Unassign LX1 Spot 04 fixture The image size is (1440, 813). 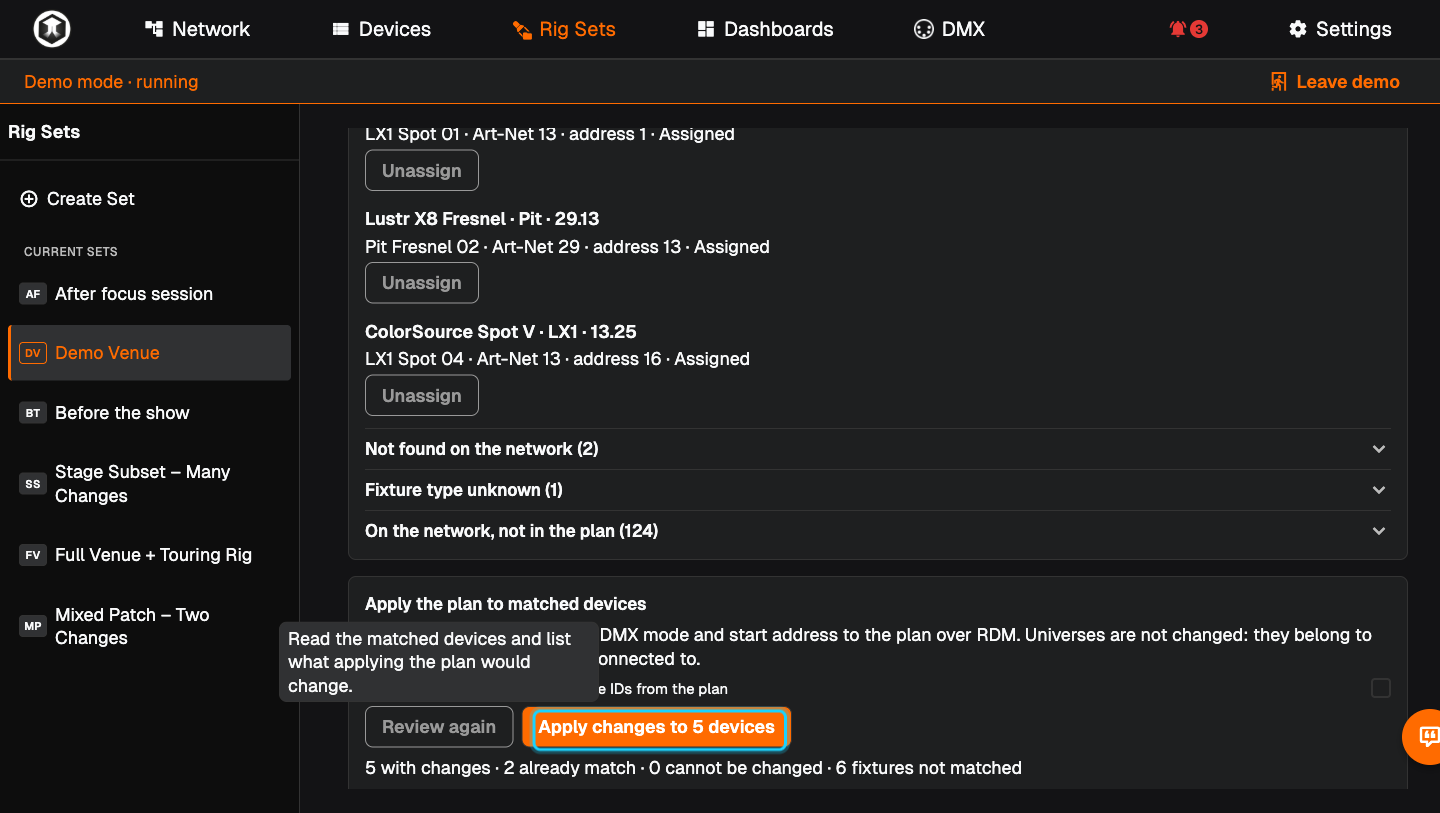422,395
